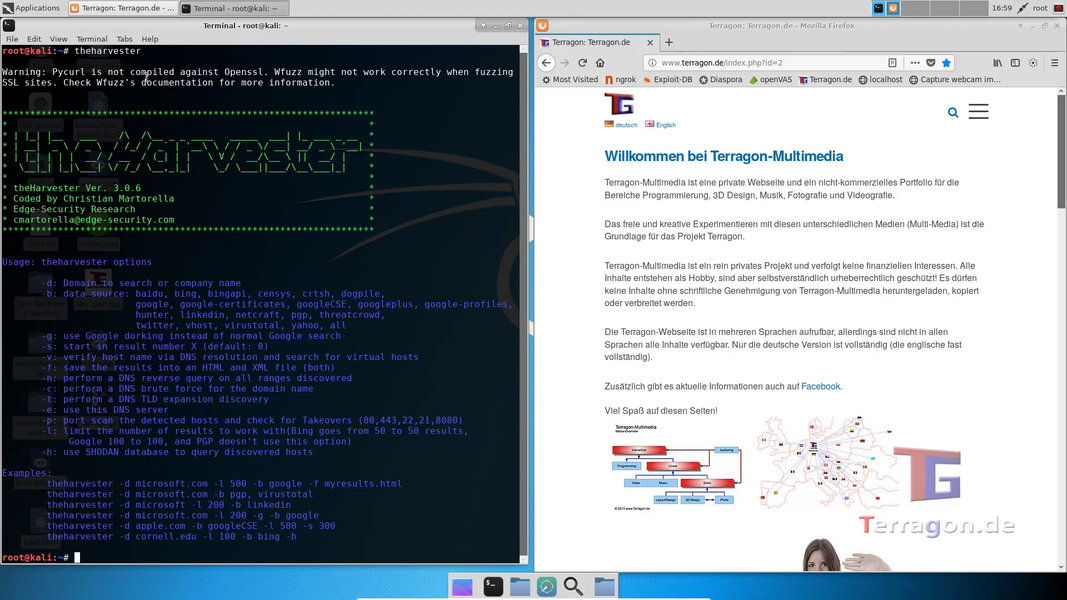This screenshot has height=600, width=1067.
Task: Open the terminal File menu
Action: click(x=12, y=39)
